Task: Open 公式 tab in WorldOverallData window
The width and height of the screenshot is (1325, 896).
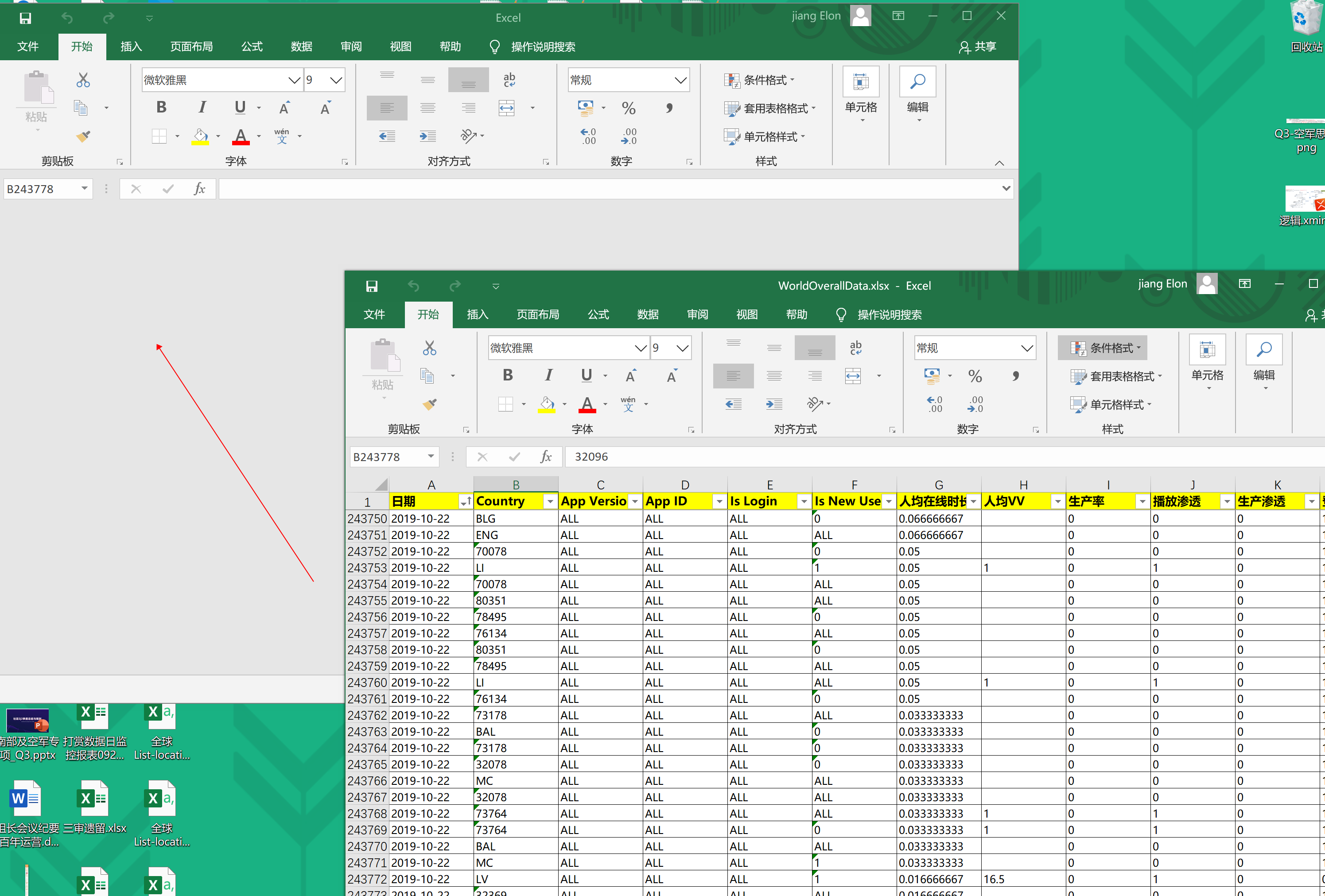Action: tap(598, 314)
